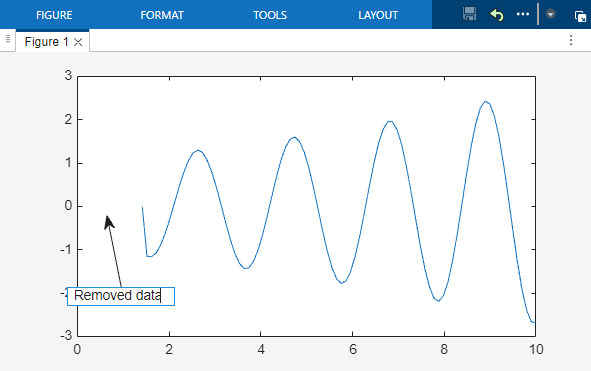Click the x-axis tick label 2
591x371 pixels.
tap(169, 349)
